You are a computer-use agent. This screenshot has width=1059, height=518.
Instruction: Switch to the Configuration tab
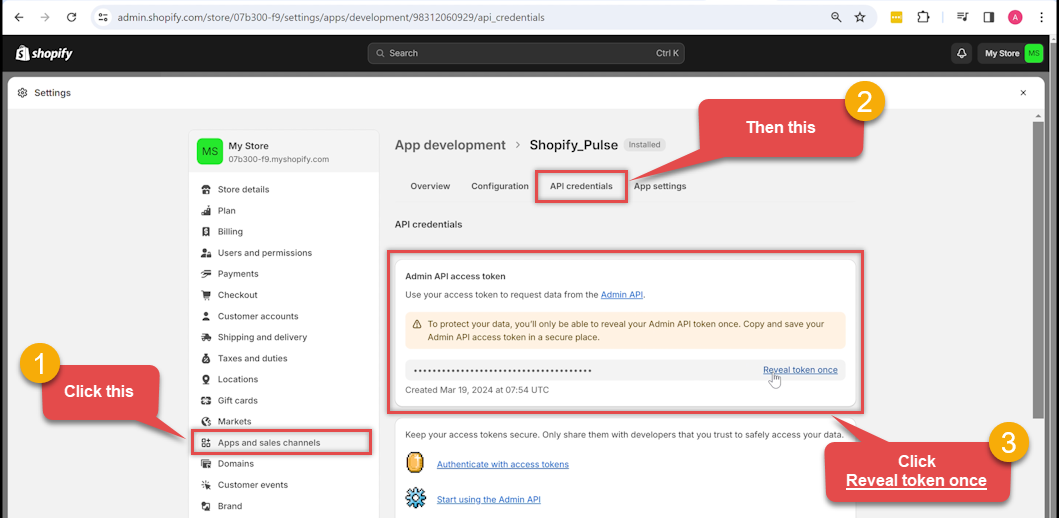[x=500, y=186]
